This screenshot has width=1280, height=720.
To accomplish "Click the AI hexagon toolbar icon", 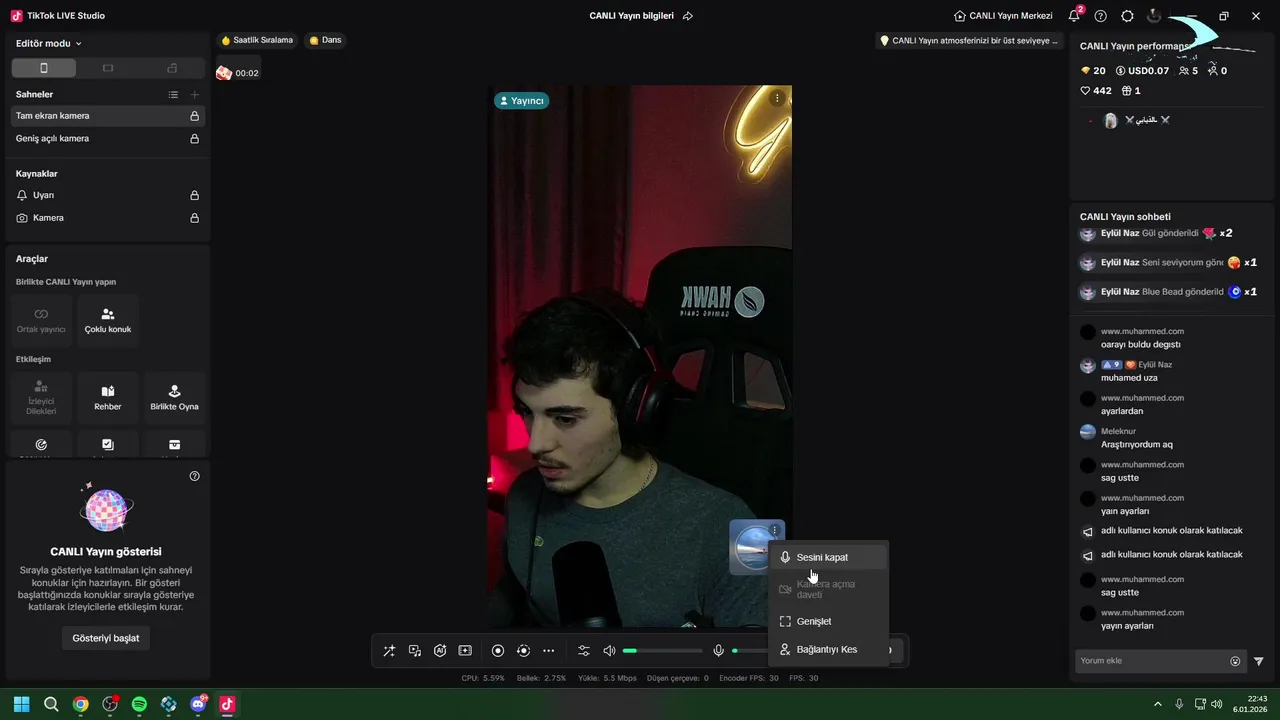I will (440, 651).
